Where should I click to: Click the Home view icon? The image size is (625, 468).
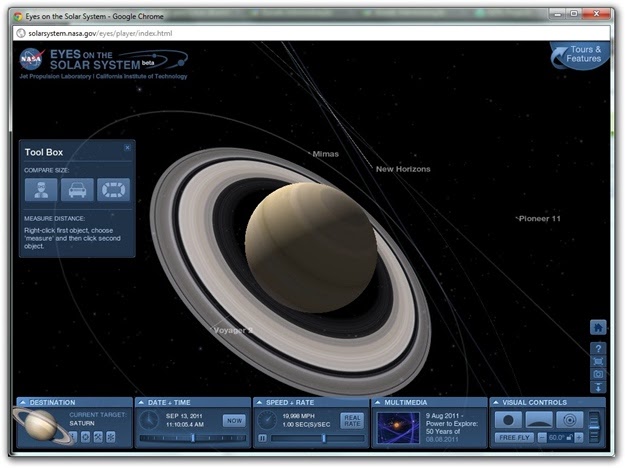point(598,328)
